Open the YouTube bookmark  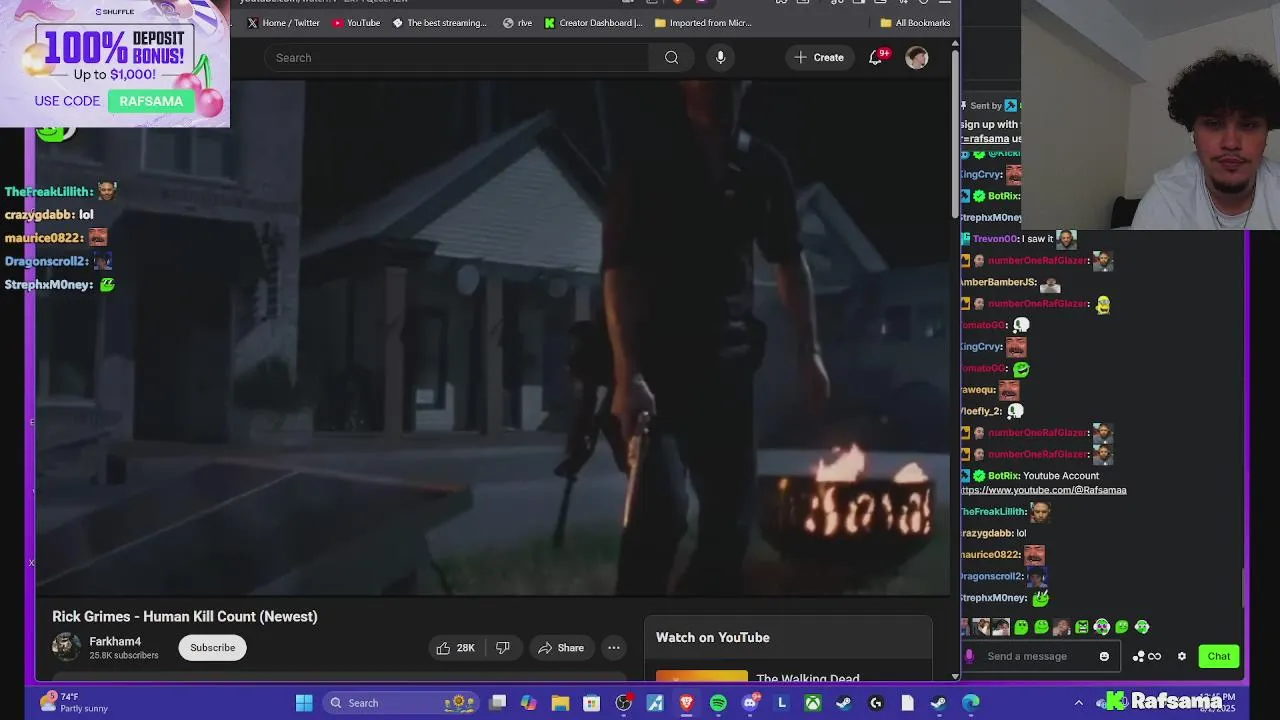pyautogui.click(x=356, y=23)
